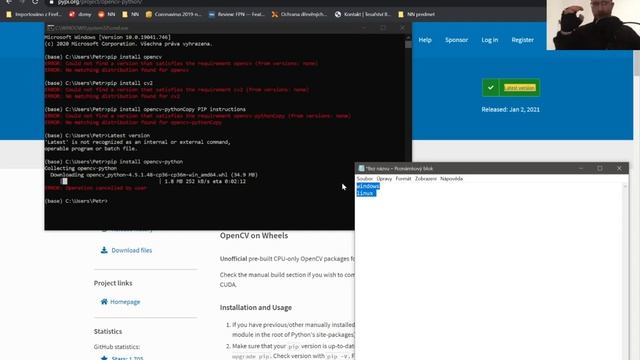Image resolution: width=640 pixels, height=360 pixels.
Task: Maximize the command prompt window
Action: click(383, 28)
